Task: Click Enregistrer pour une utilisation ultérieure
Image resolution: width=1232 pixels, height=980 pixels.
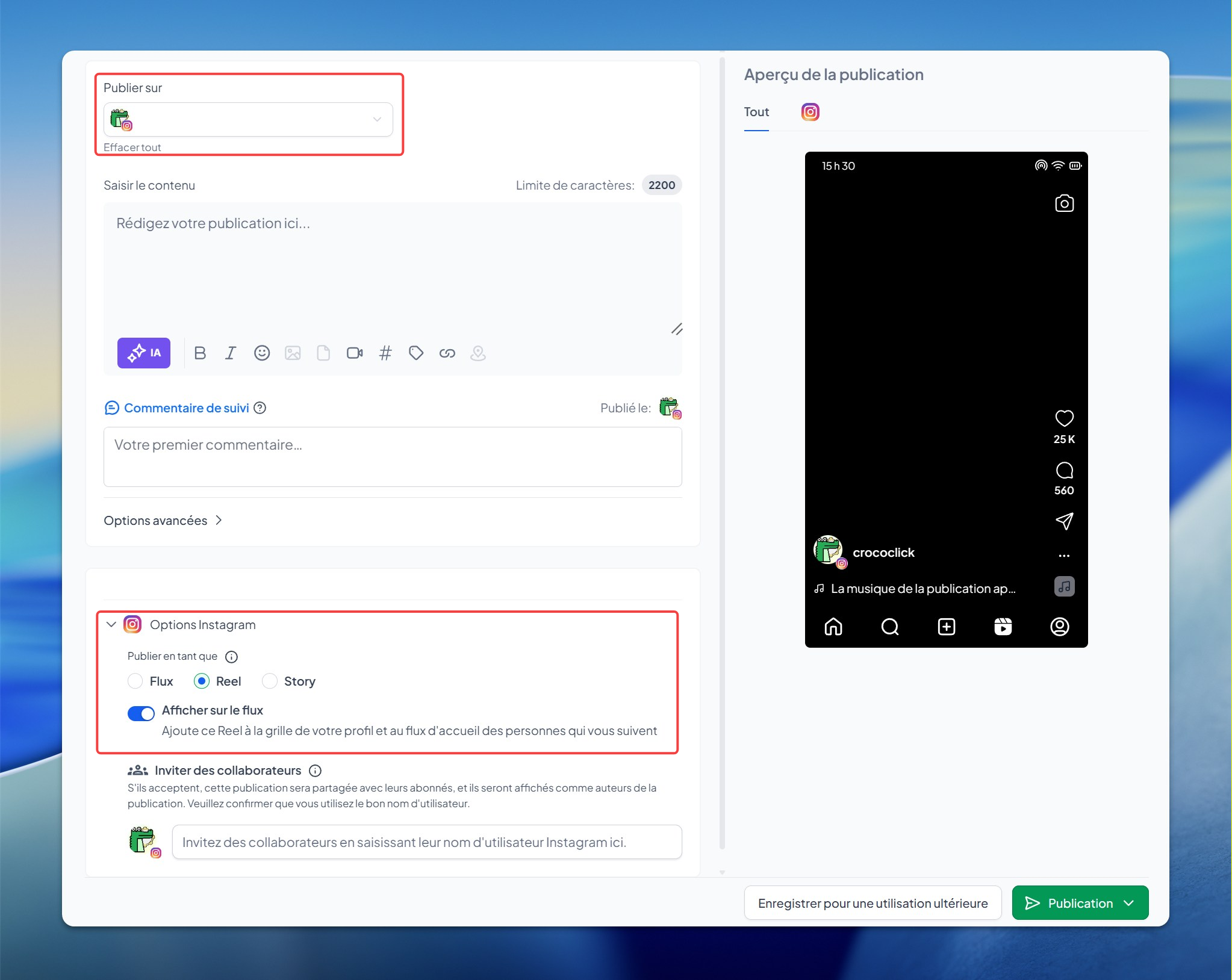Action: 873,903
